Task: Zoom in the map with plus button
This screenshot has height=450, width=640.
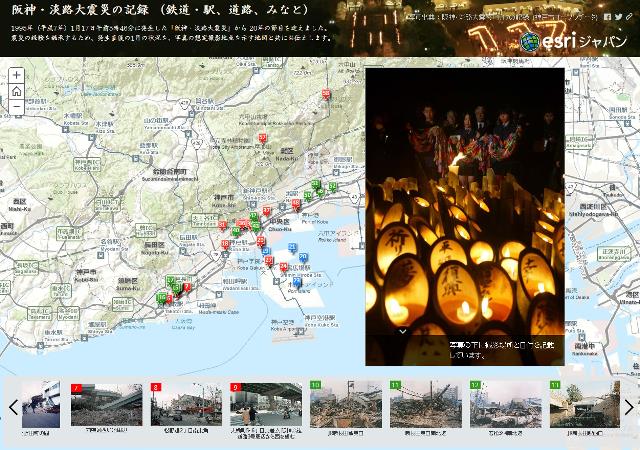Action: click(16, 75)
